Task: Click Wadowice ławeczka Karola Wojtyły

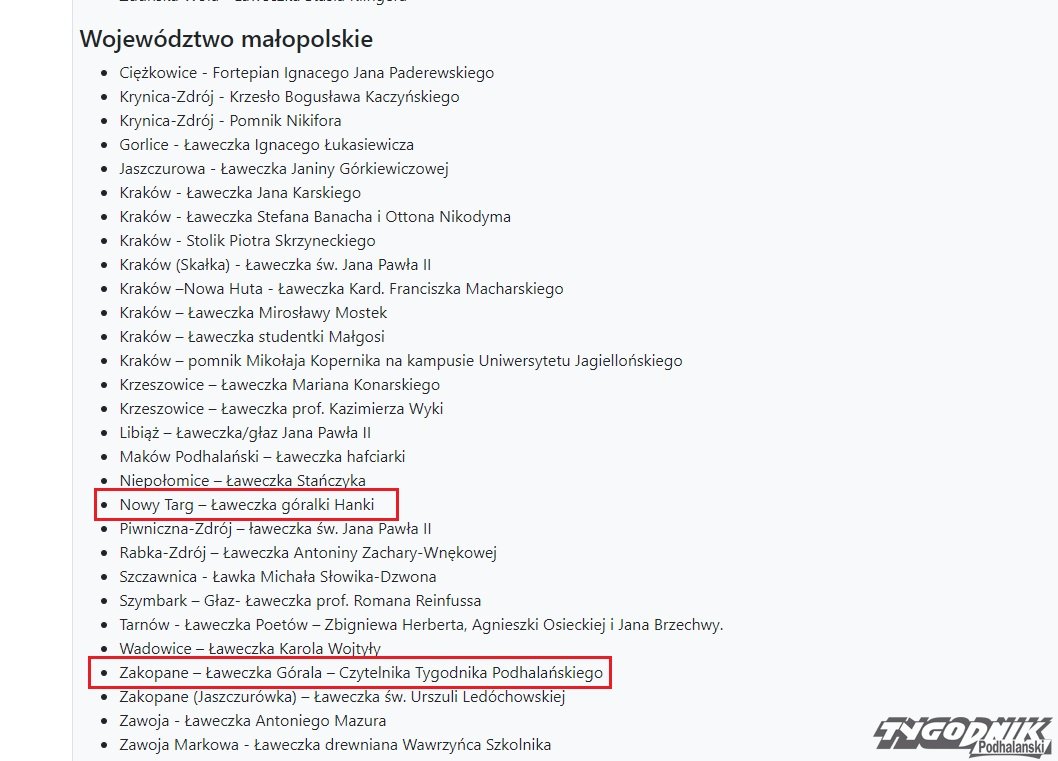Action: click(250, 648)
